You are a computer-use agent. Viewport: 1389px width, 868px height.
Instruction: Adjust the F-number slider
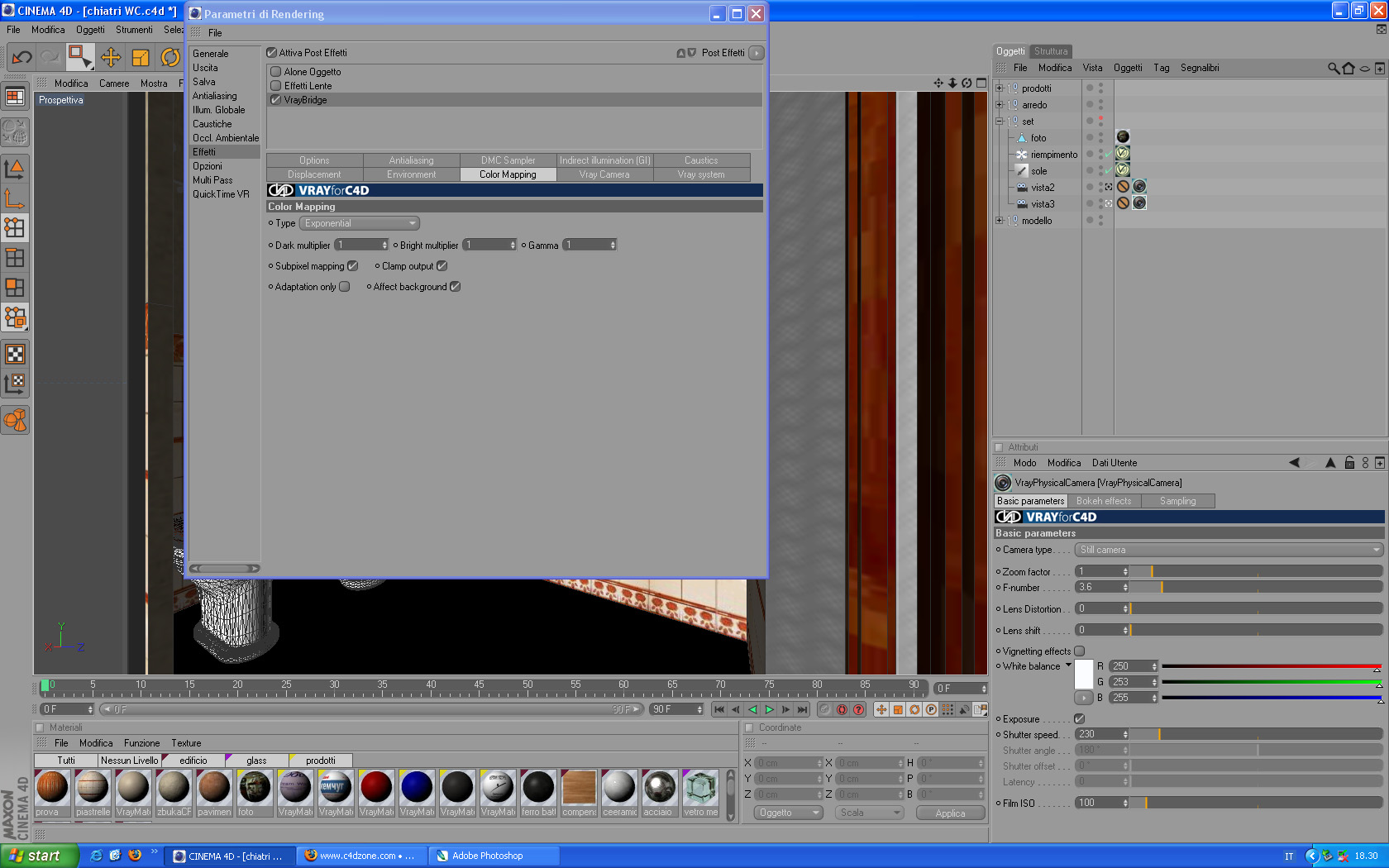(x=1256, y=587)
